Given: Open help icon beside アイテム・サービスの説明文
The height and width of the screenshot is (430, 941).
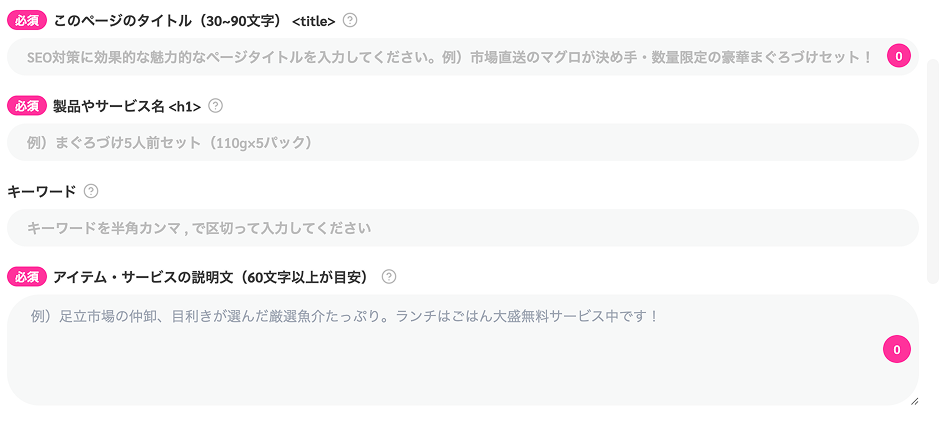Looking at the screenshot, I should coord(389,276).
